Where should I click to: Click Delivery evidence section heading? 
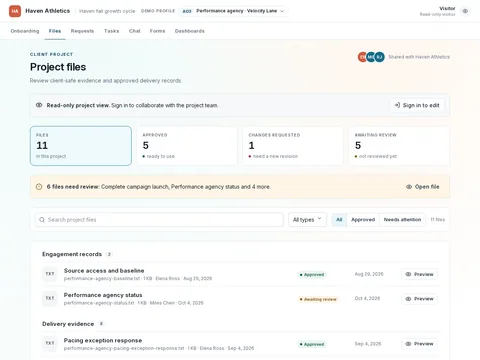click(68, 324)
